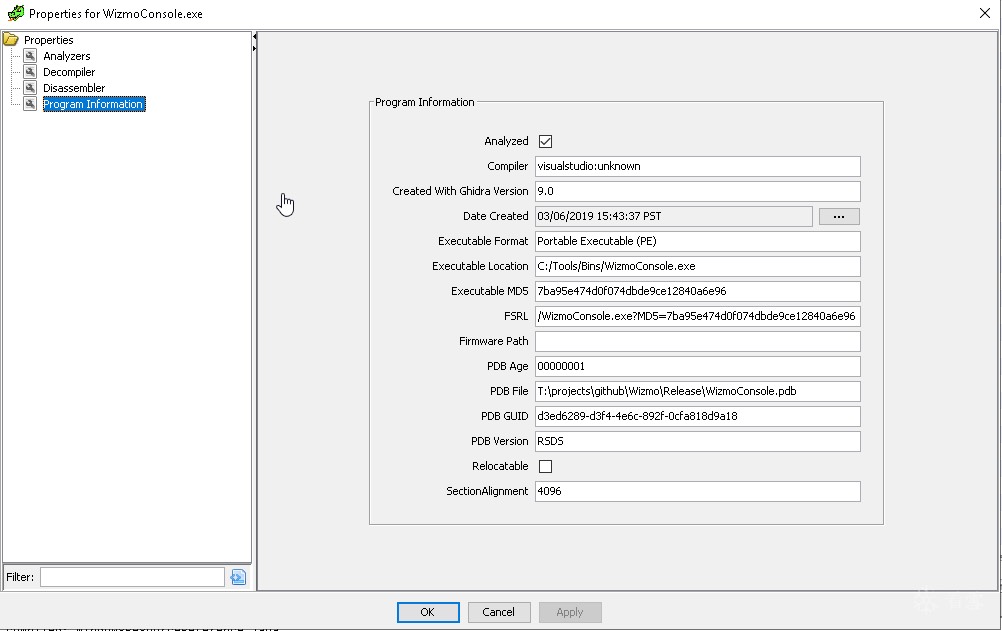Open the Date Created ellipsis button
This screenshot has width=1002, height=631.
pos(839,217)
